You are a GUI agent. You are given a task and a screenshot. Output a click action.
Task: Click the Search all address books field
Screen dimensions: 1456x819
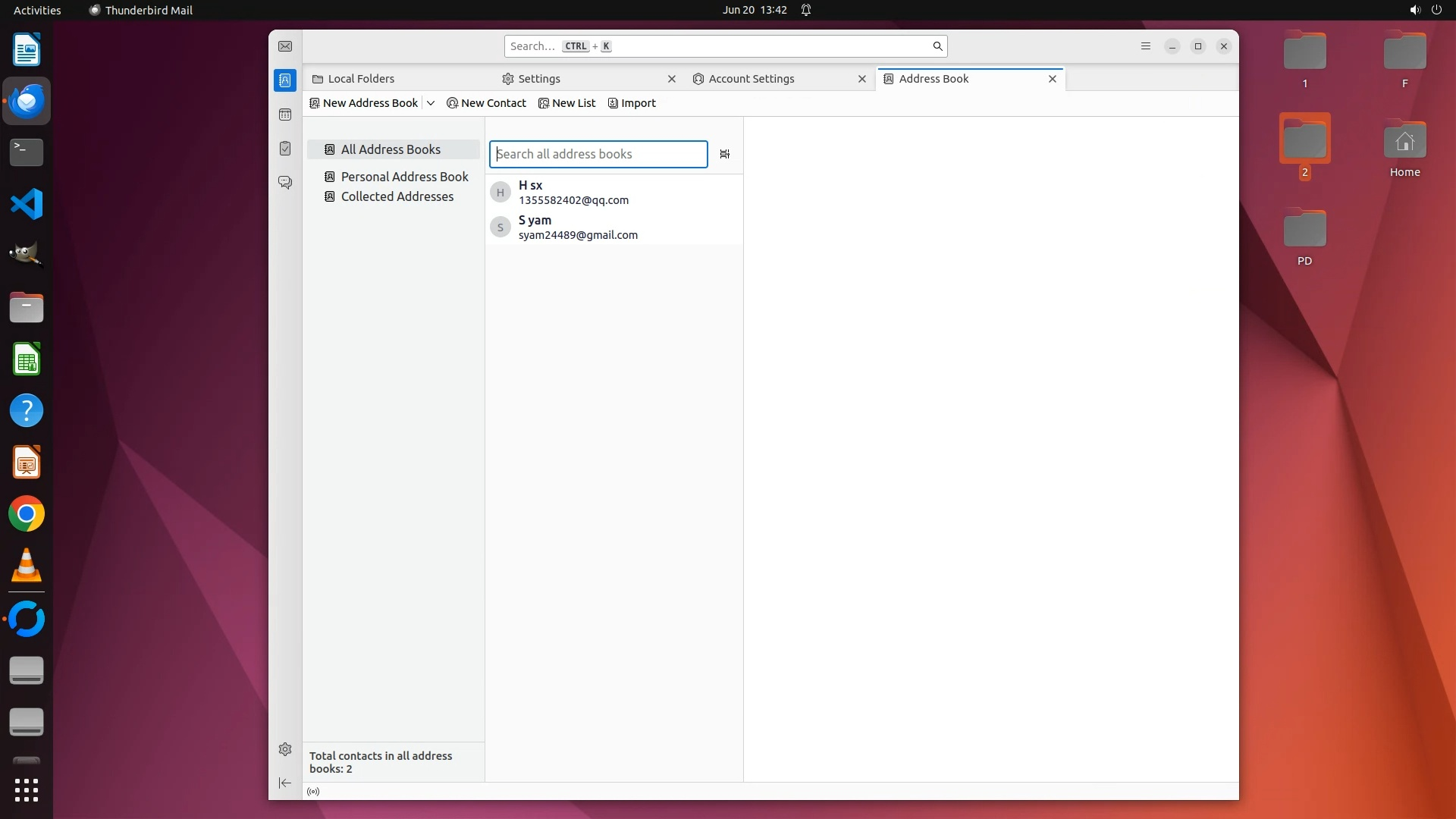click(x=598, y=154)
